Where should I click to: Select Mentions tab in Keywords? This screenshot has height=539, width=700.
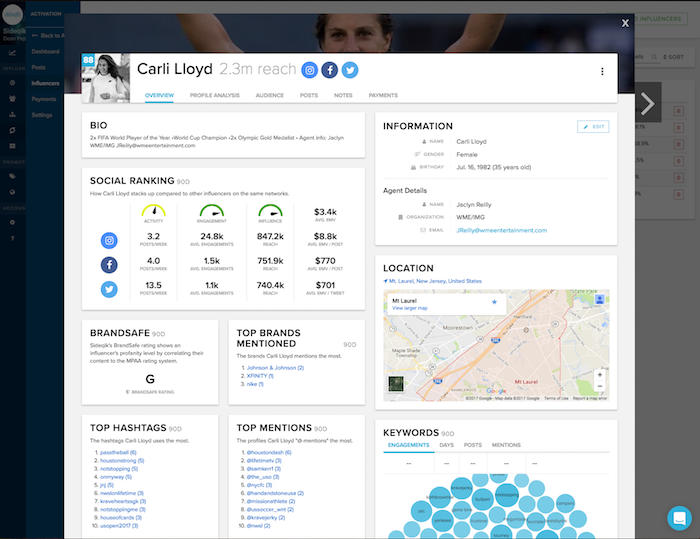[506, 445]
